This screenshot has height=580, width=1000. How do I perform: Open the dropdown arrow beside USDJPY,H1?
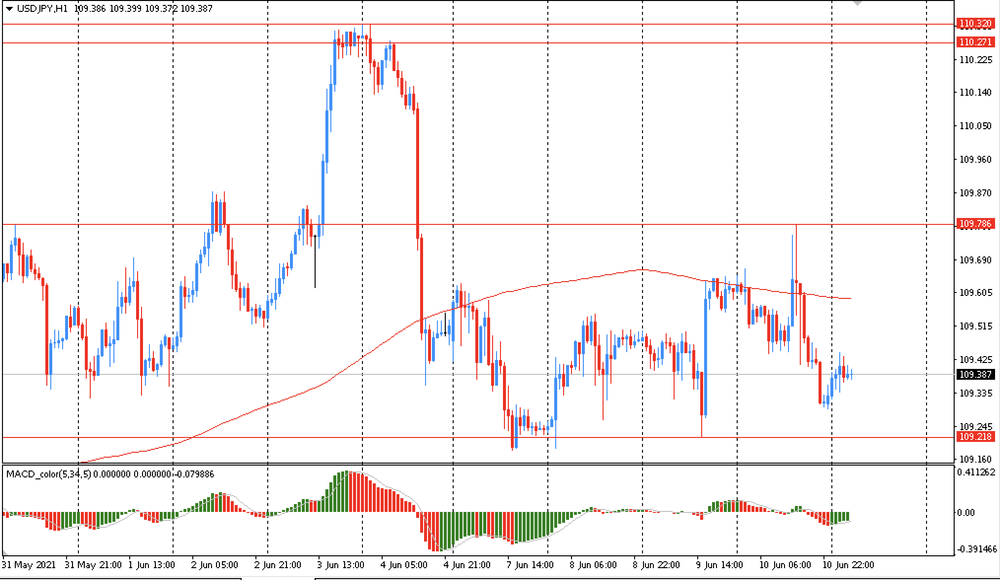9,9
